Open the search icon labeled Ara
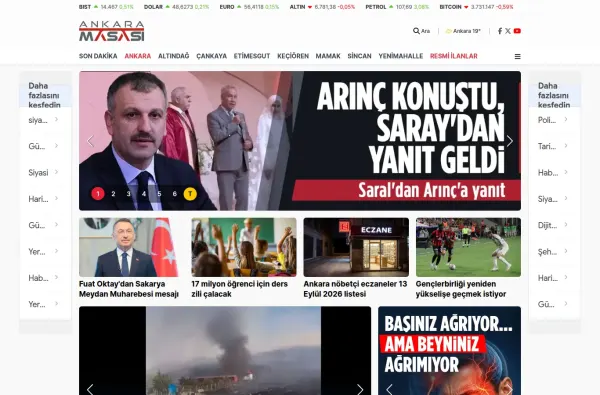 pos(421,31)
